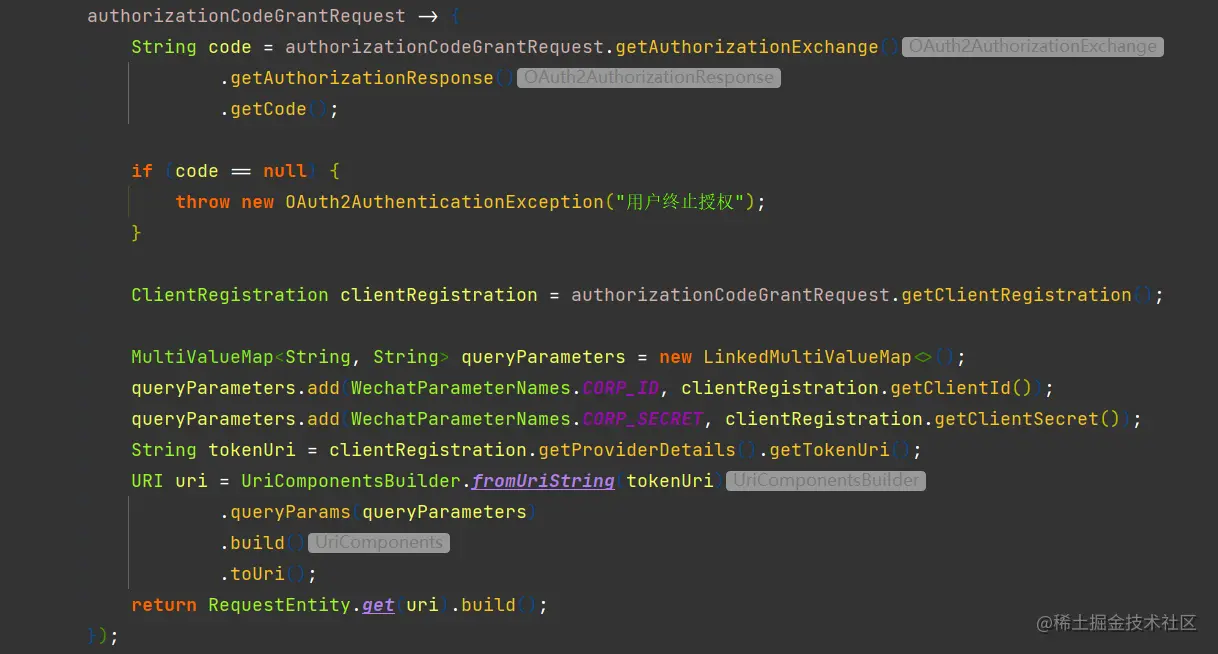1218x654 pixels.
Task: Click the authorizationCodeGrantRequest lambda parameter on first line
Action: click(x=247, y=16)
